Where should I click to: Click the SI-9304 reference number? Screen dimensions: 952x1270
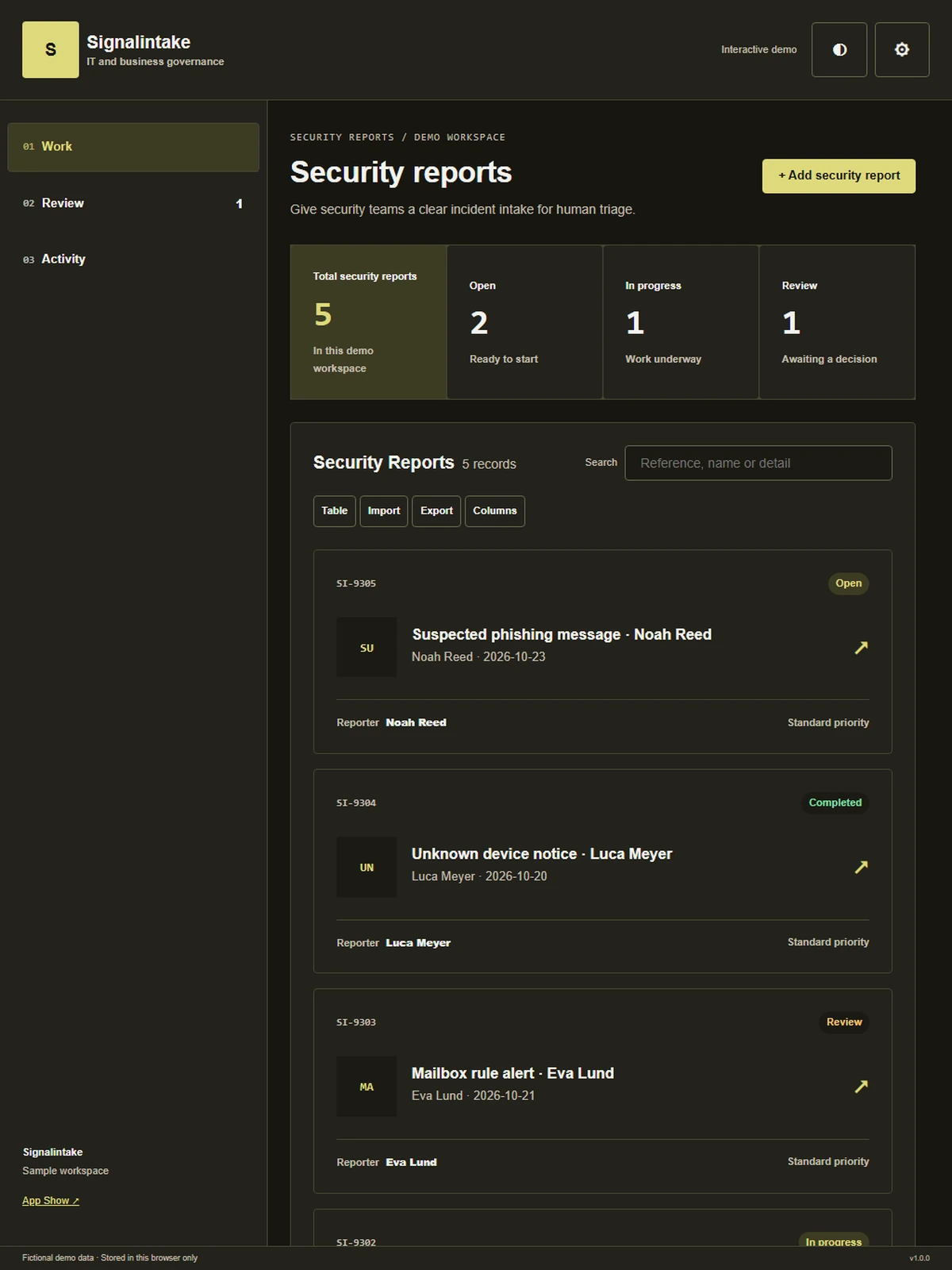356,803
